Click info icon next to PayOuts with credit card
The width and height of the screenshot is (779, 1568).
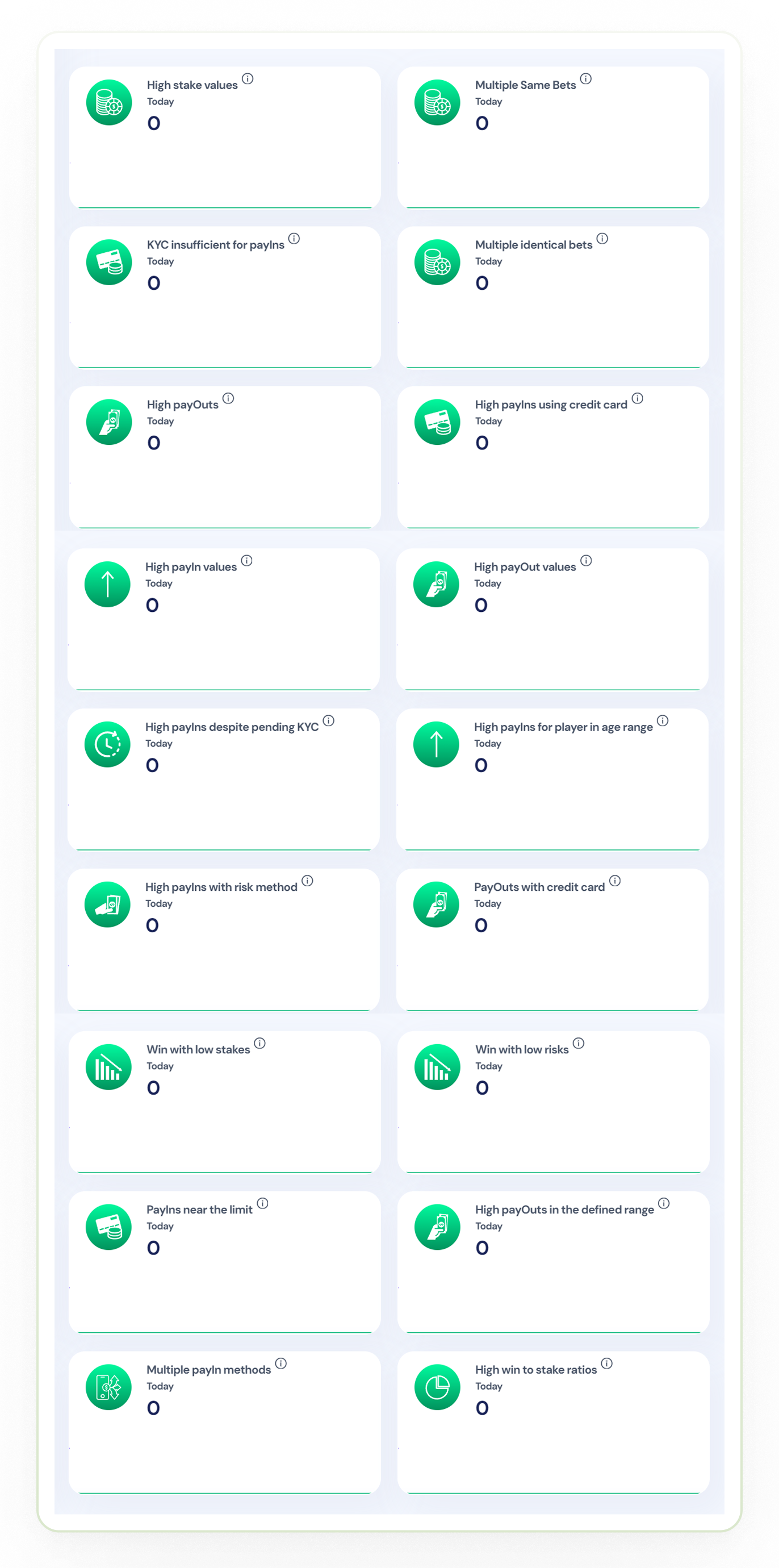pyautogui.click(x=615, y=881)
